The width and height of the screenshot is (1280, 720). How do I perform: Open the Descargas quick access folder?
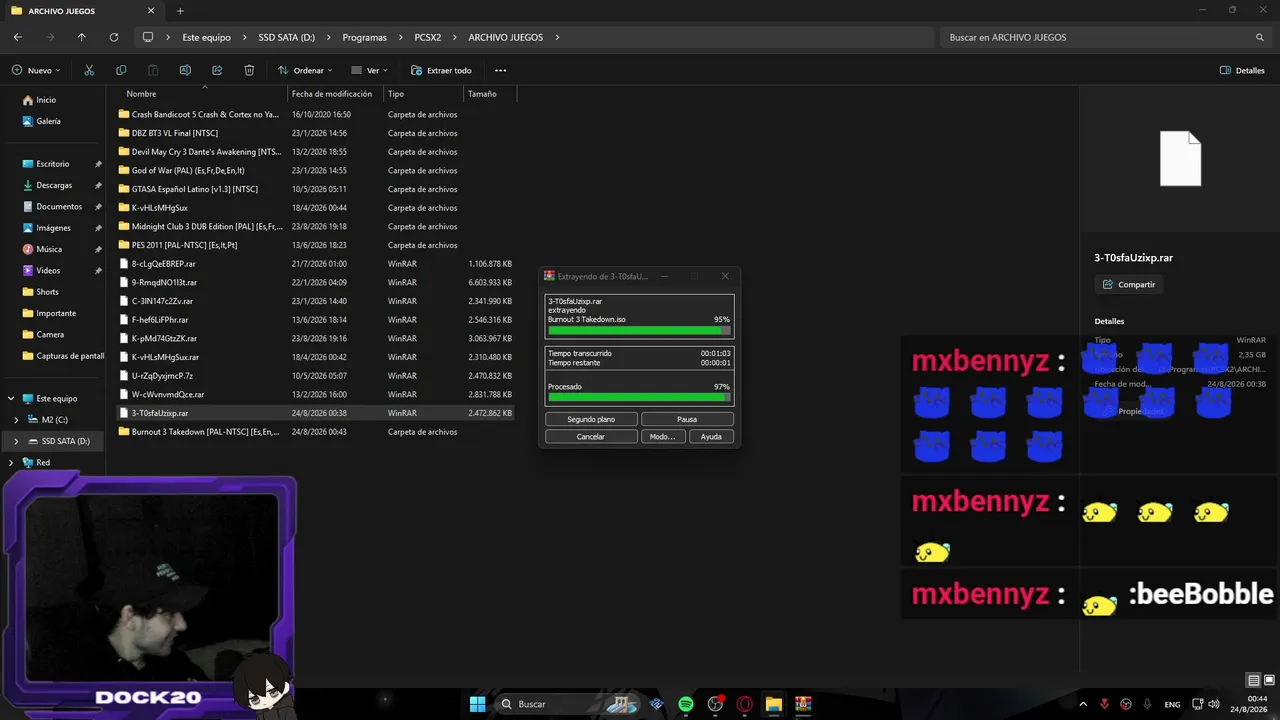pyautogui.click(x=54, y=185)
